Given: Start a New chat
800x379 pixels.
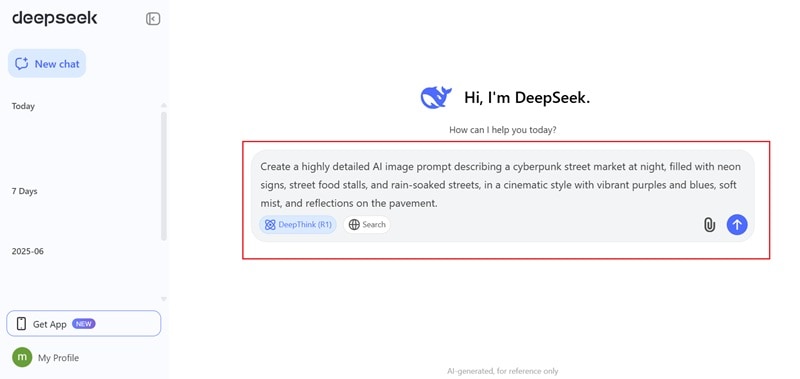Looking at the screenshot, I should [47, 64].
